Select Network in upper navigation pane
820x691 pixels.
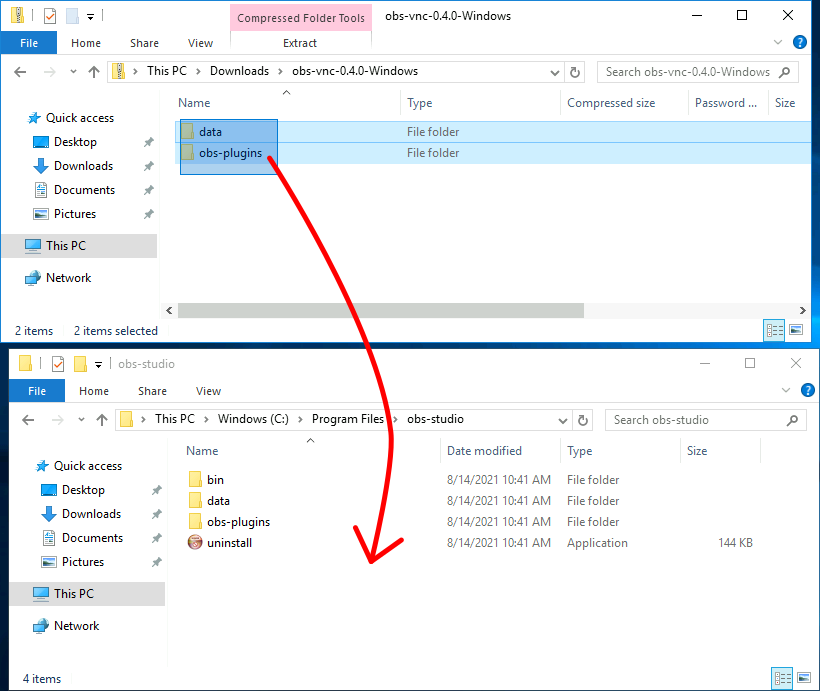[68, 278]
